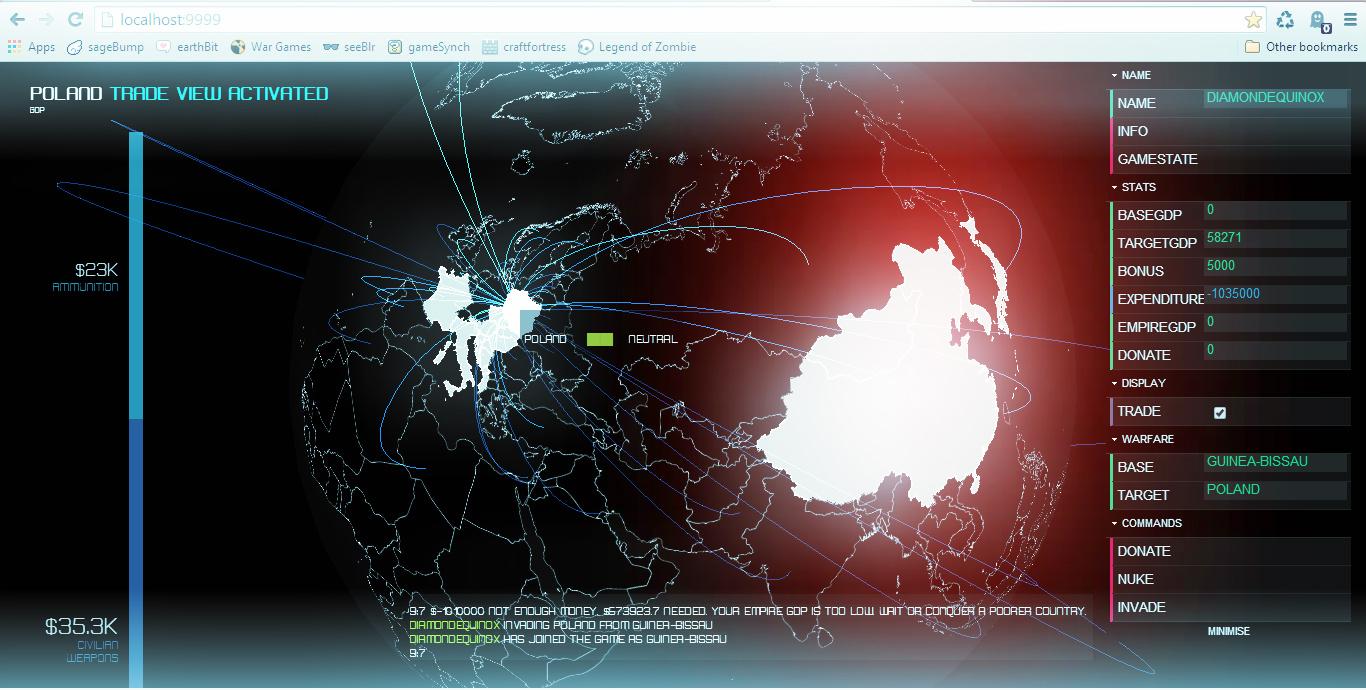The image size is (1366, 690).
Task: Click the browser forward arrow
Action: click(46, 19)
